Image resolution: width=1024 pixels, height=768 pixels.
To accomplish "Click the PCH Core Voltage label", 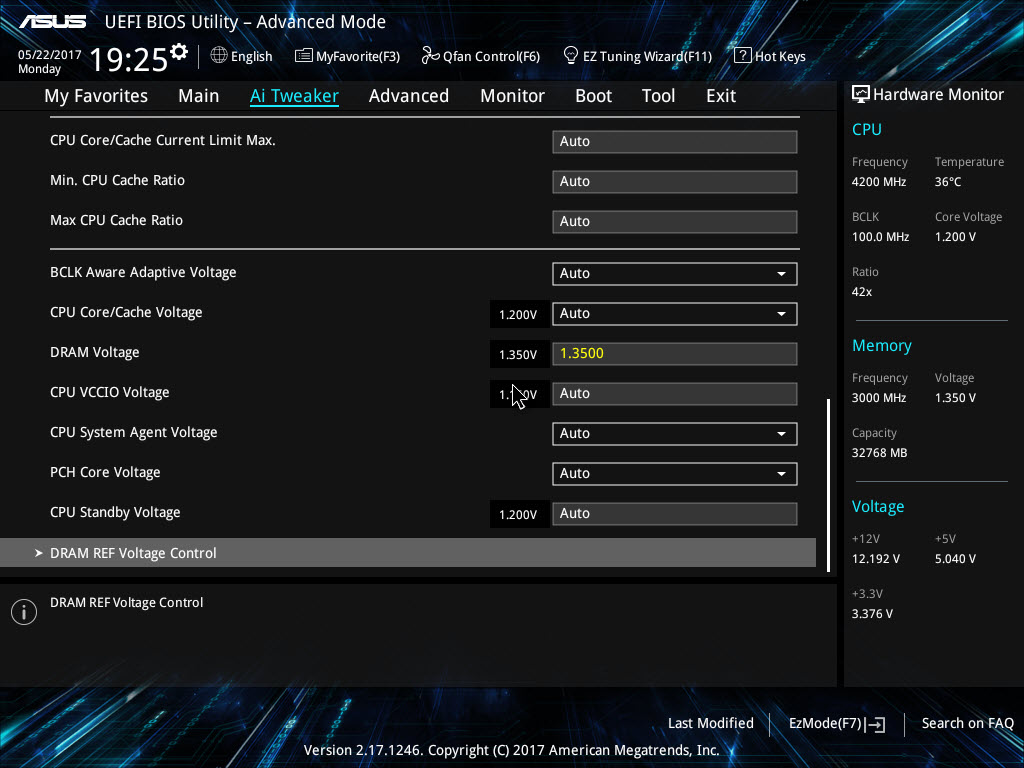I will tap(105, 472).
